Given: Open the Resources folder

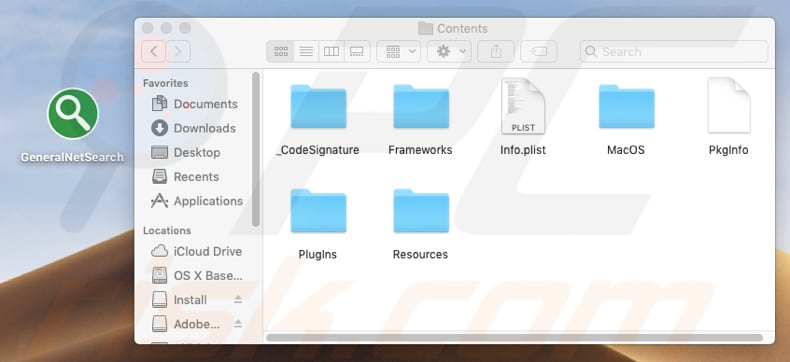Looking at the screenshot, I should click(421, 210).
